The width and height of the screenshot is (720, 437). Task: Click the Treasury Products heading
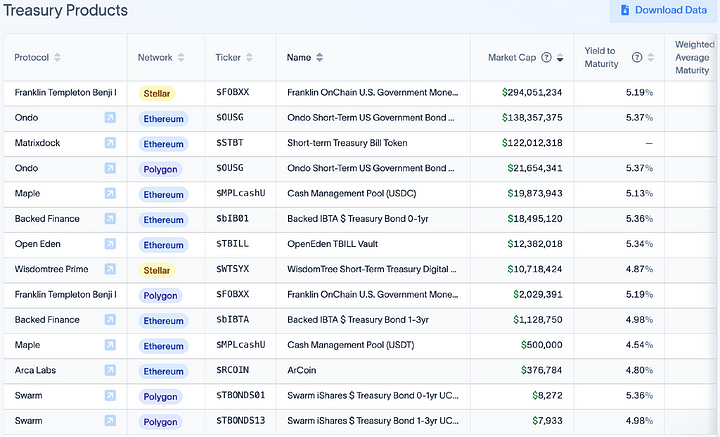coord(65,10)
